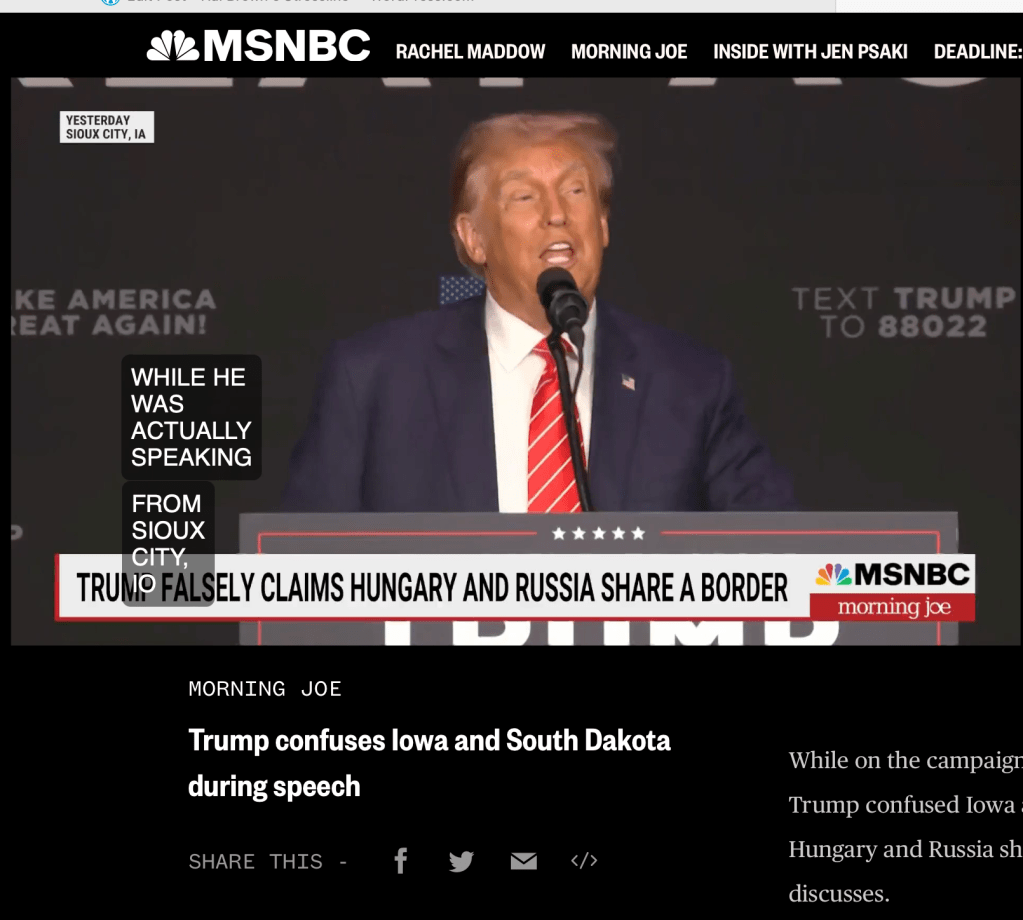Click the 'Yesterday Sioux City, IA' location tag
Screen dimensions: 1023x920
coord(106,127)
